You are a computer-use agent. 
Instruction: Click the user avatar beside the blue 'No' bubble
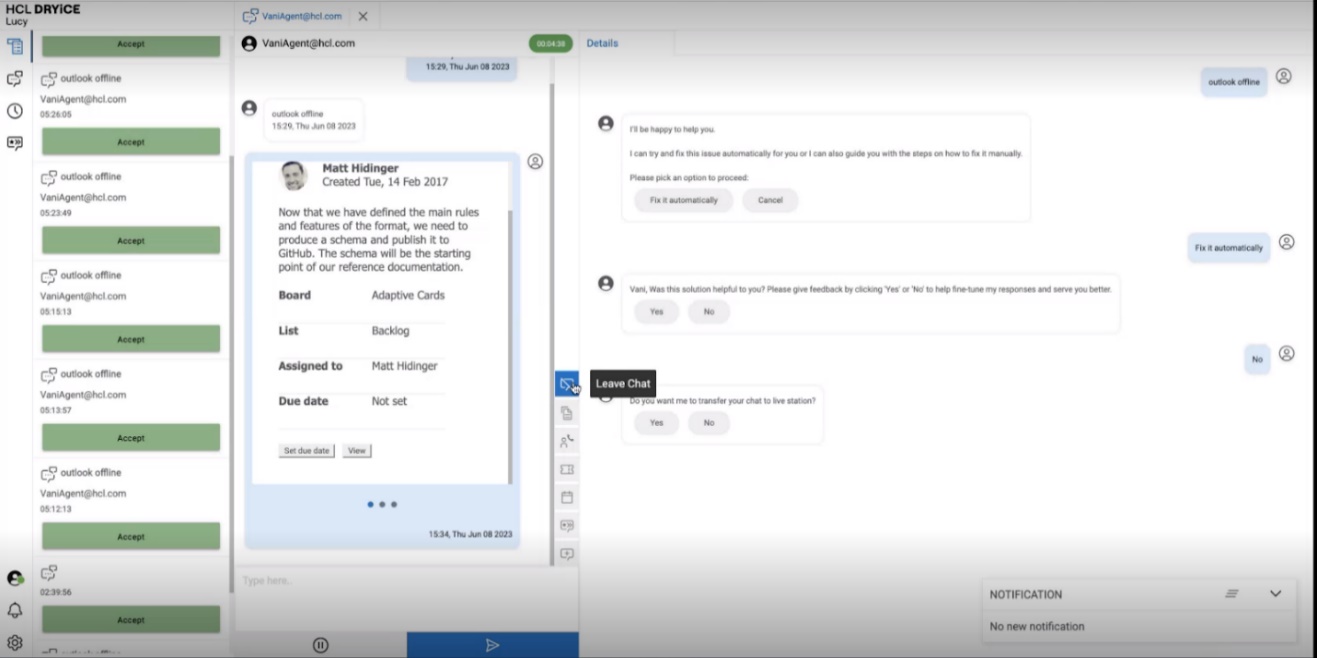(1287, 353)
